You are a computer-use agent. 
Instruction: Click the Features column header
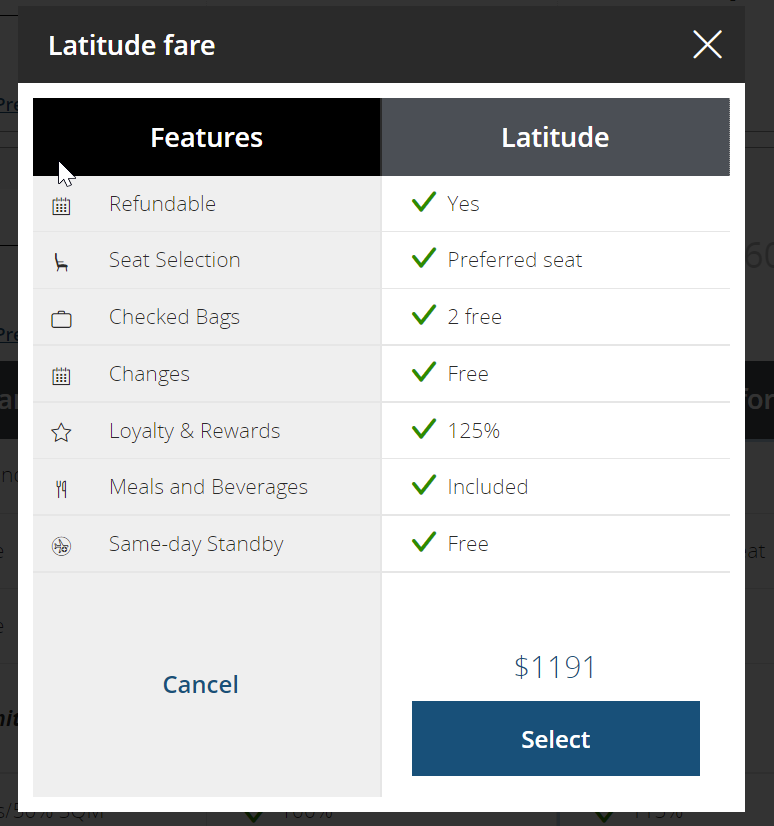coord(207,137)
